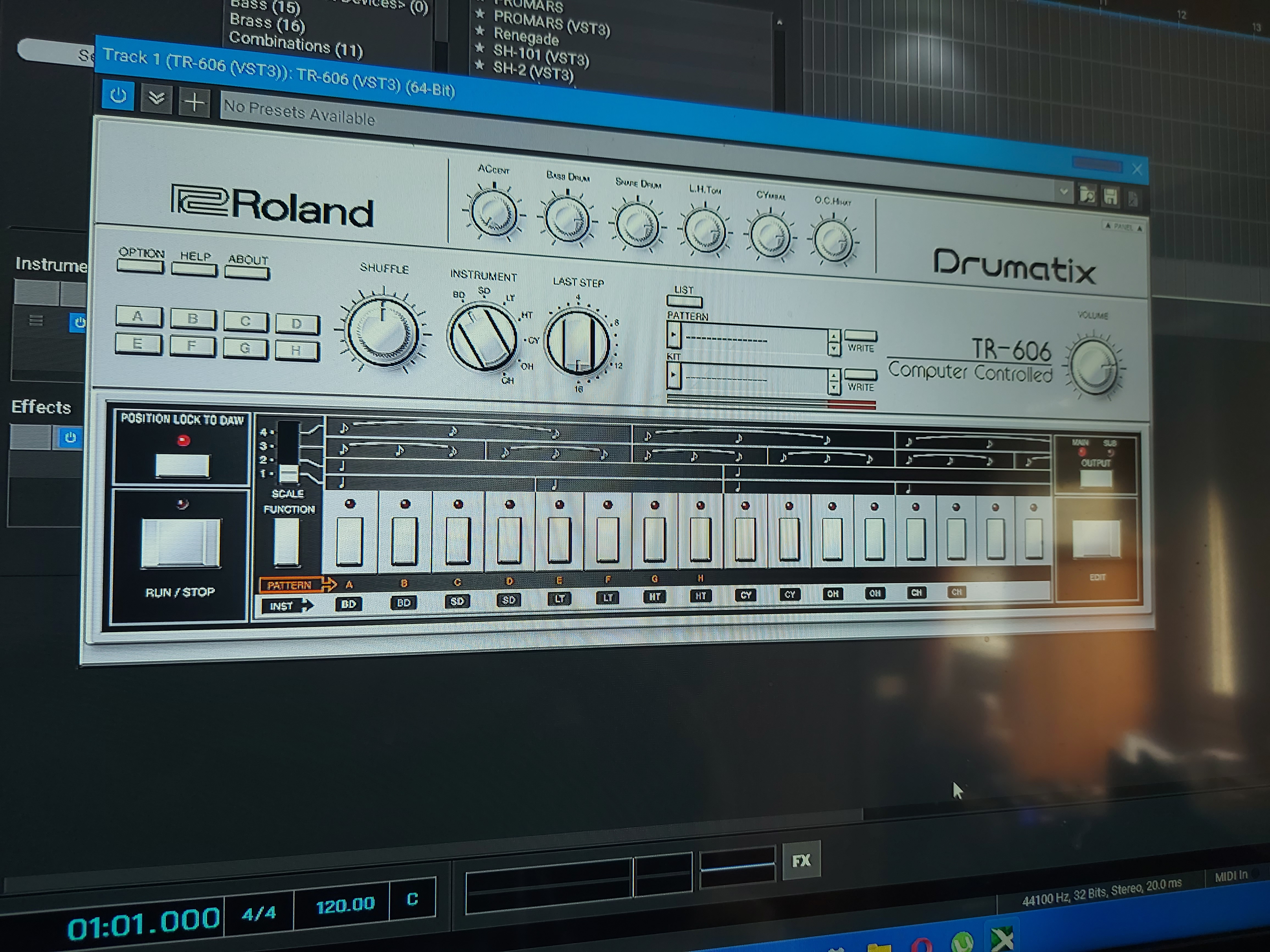Click the OPTION button
1270x952 pixels.
pos(140,266)
